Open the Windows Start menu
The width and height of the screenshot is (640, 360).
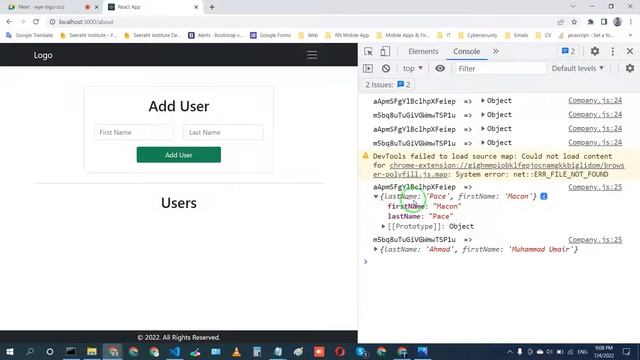pyautogui.click(x=9, y=351)
